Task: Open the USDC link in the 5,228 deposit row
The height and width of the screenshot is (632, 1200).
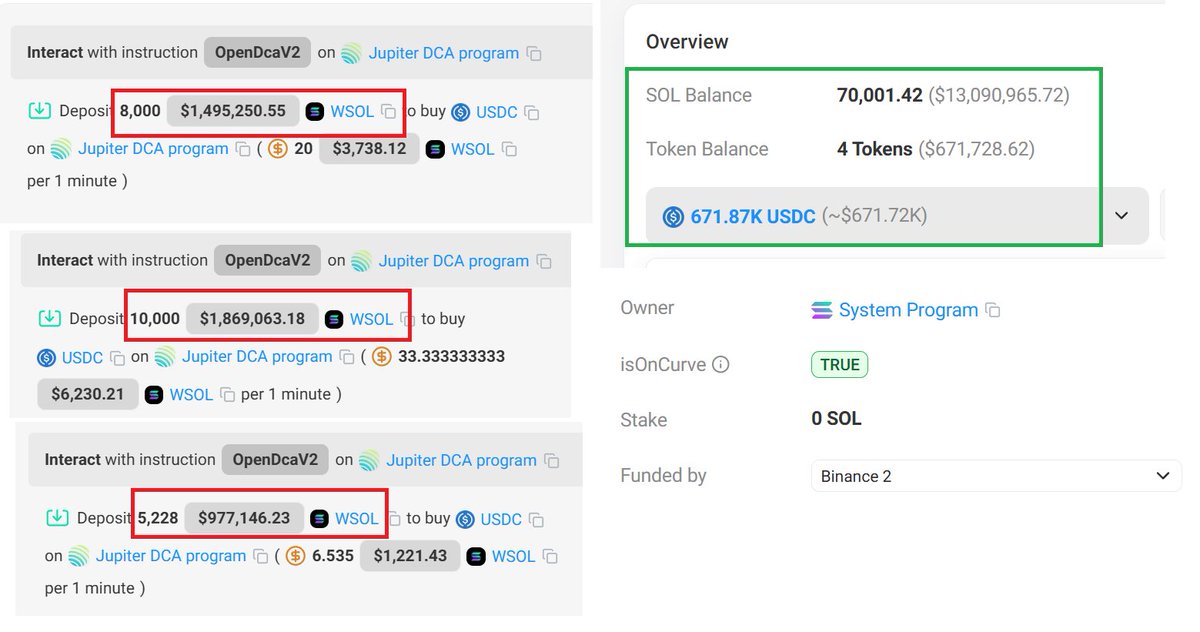Action: [501, 519]
